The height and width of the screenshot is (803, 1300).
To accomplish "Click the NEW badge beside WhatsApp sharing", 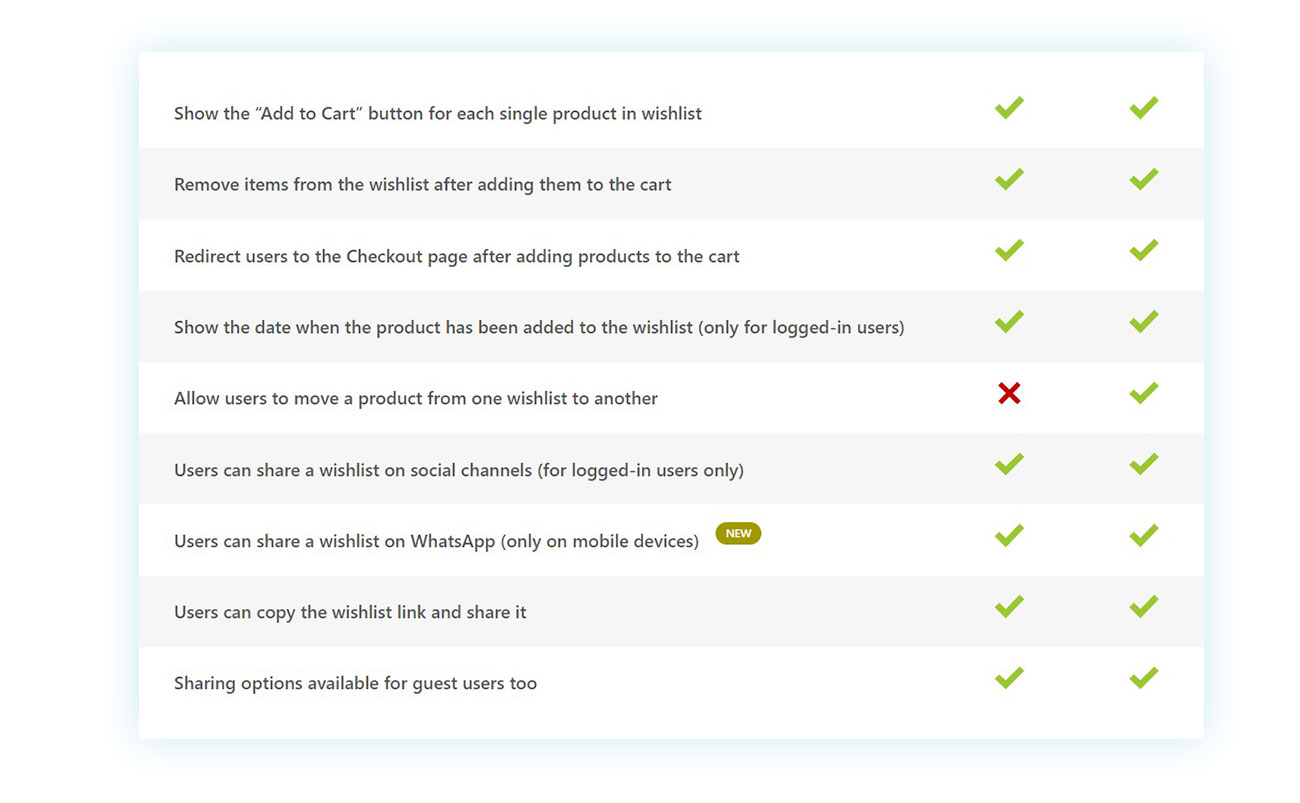I will [x=738, y=534].
